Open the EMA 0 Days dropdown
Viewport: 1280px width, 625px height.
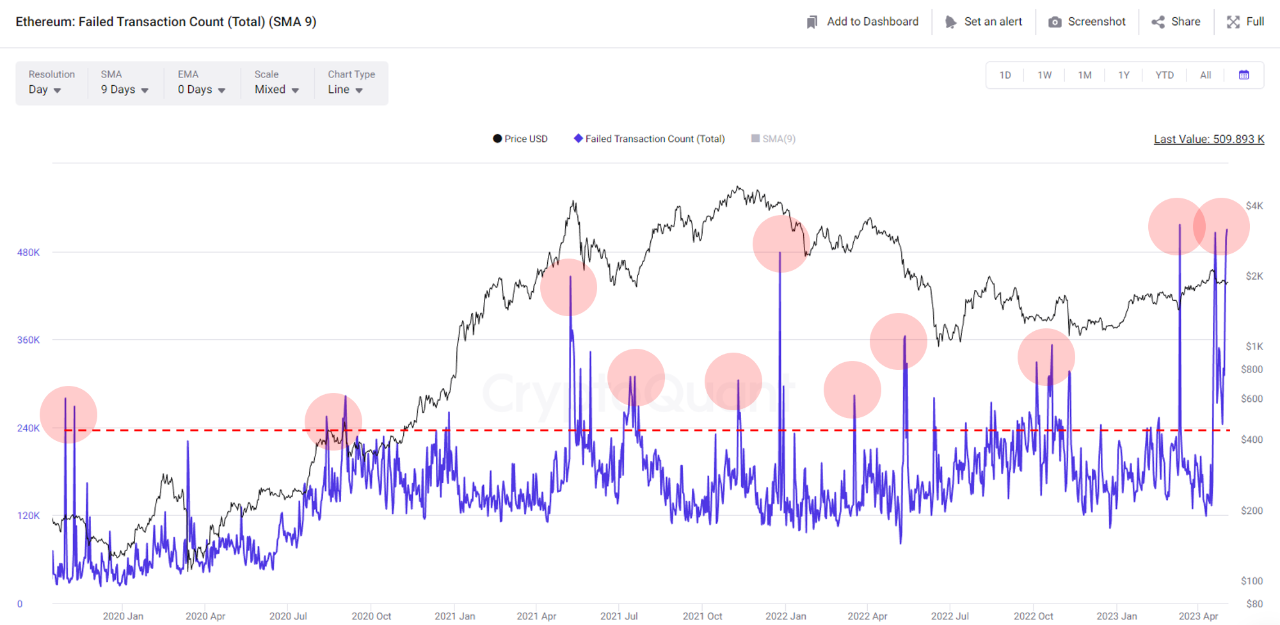point(201,90)
